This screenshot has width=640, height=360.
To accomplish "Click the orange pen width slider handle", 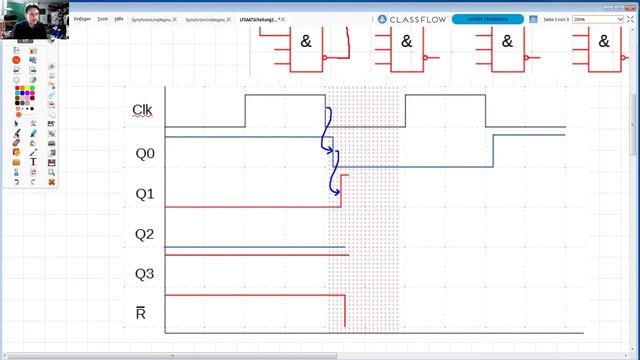I will pyautogui.click(x=18, y=115).
